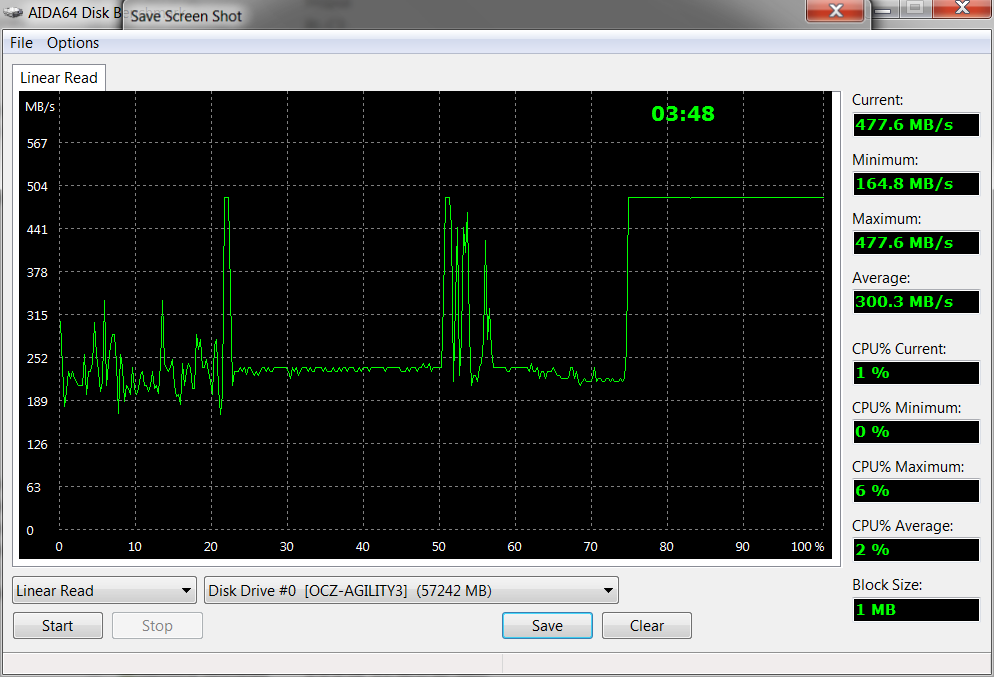Screen dimensions: 994x677
Task: Click the 100 % label on horizontal axis
Action: pos(808,546)
